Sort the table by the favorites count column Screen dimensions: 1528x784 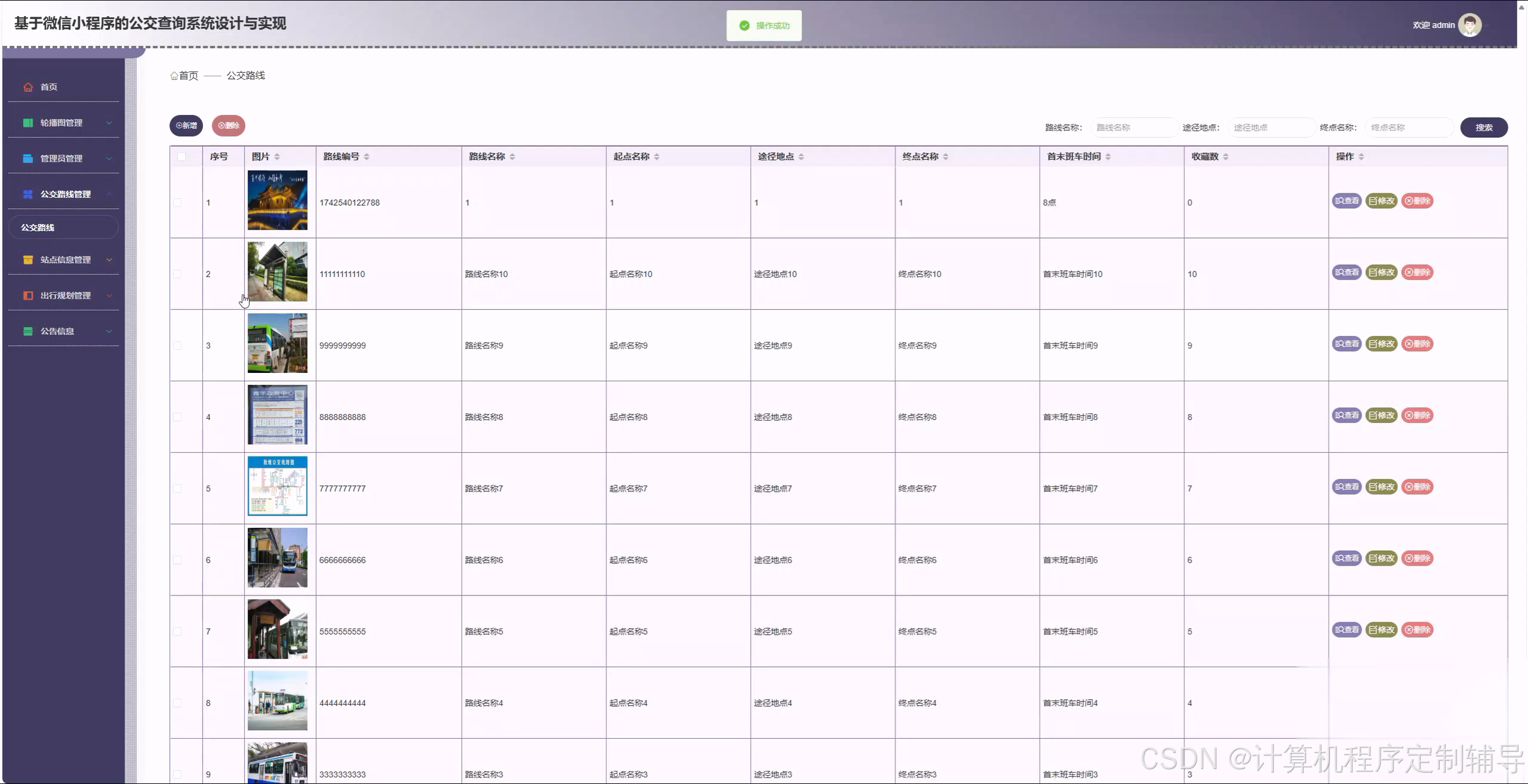(x=1225, y=157)
